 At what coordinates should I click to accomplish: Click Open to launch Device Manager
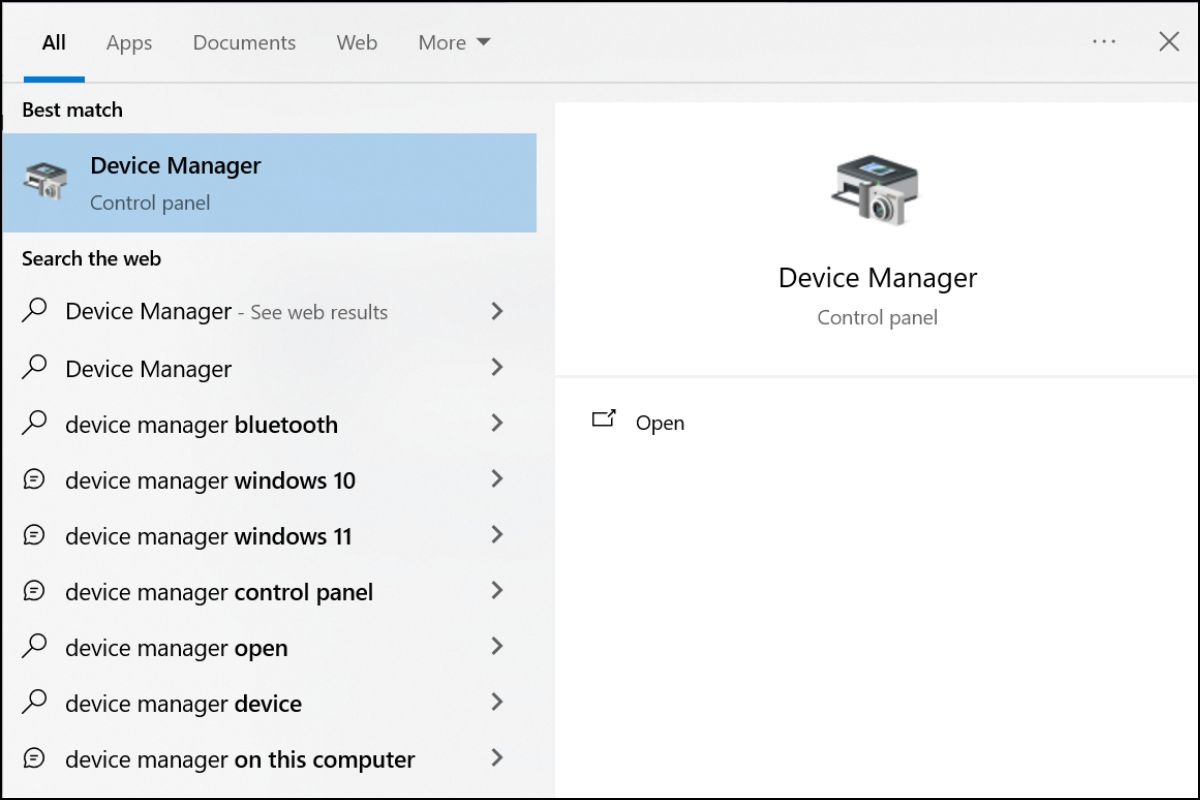tap(660, 423)
